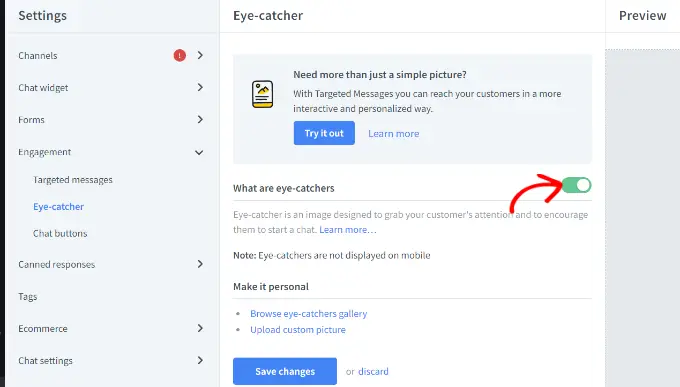
Task: Click the Eye-catcher page title
Action: (268, 16)
